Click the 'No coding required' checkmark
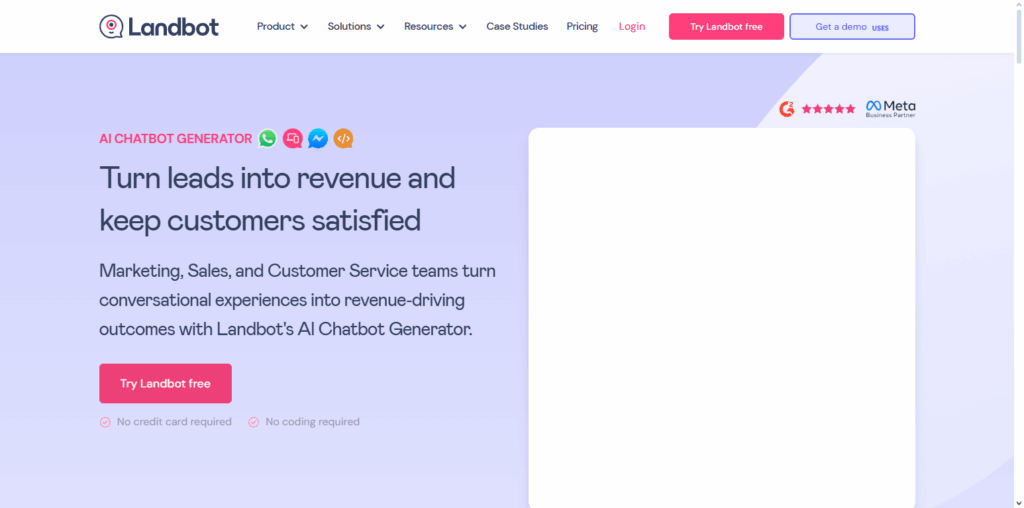Viewport: 1024px width, 508px height. [x=254, y=422]
